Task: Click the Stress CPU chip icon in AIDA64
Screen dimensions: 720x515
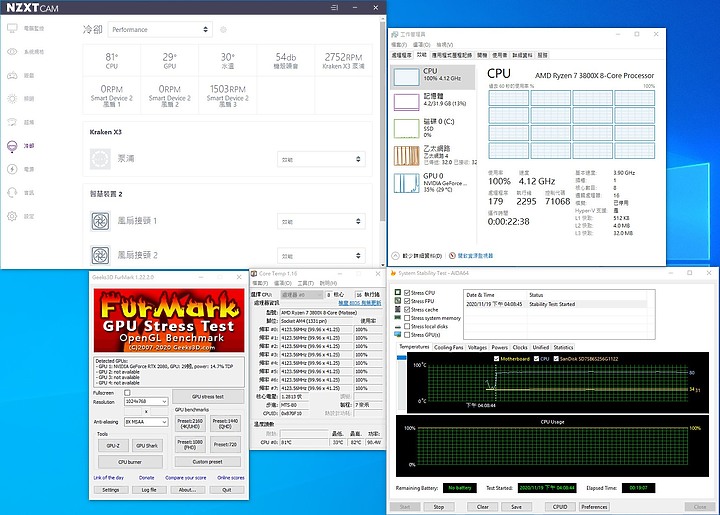Action: [398, 292]
